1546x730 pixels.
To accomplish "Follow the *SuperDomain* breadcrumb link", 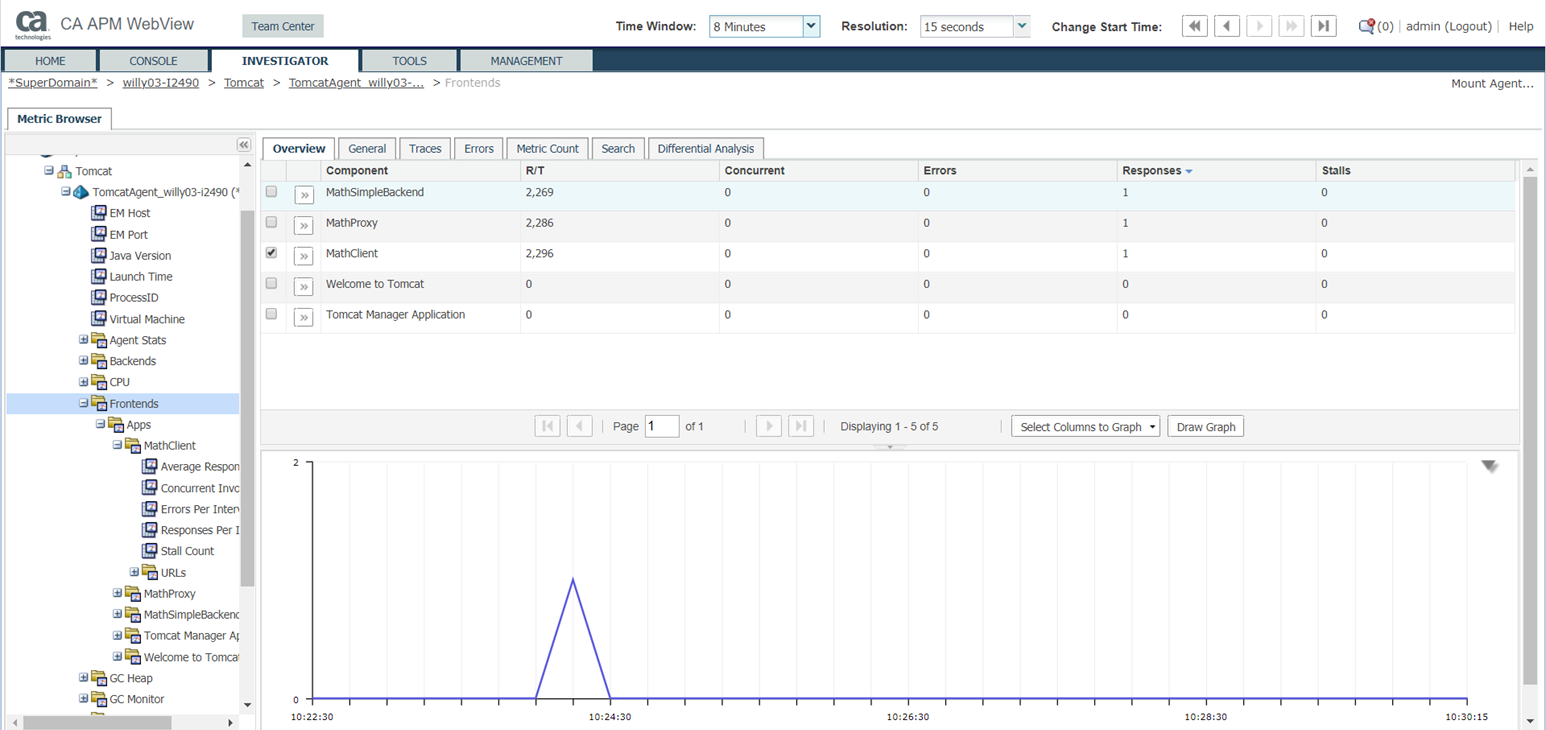I will click(x=53, y=83).
